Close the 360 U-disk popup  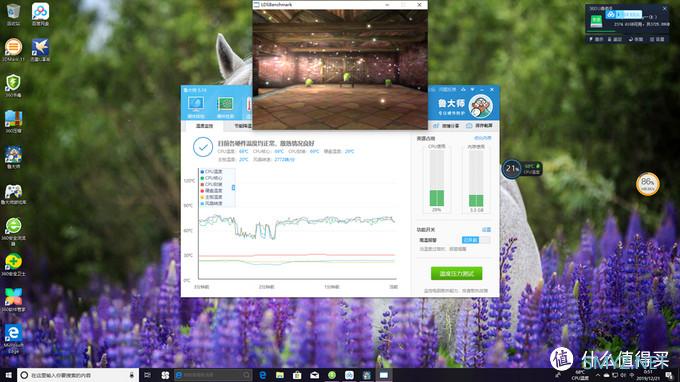(664, 8)
